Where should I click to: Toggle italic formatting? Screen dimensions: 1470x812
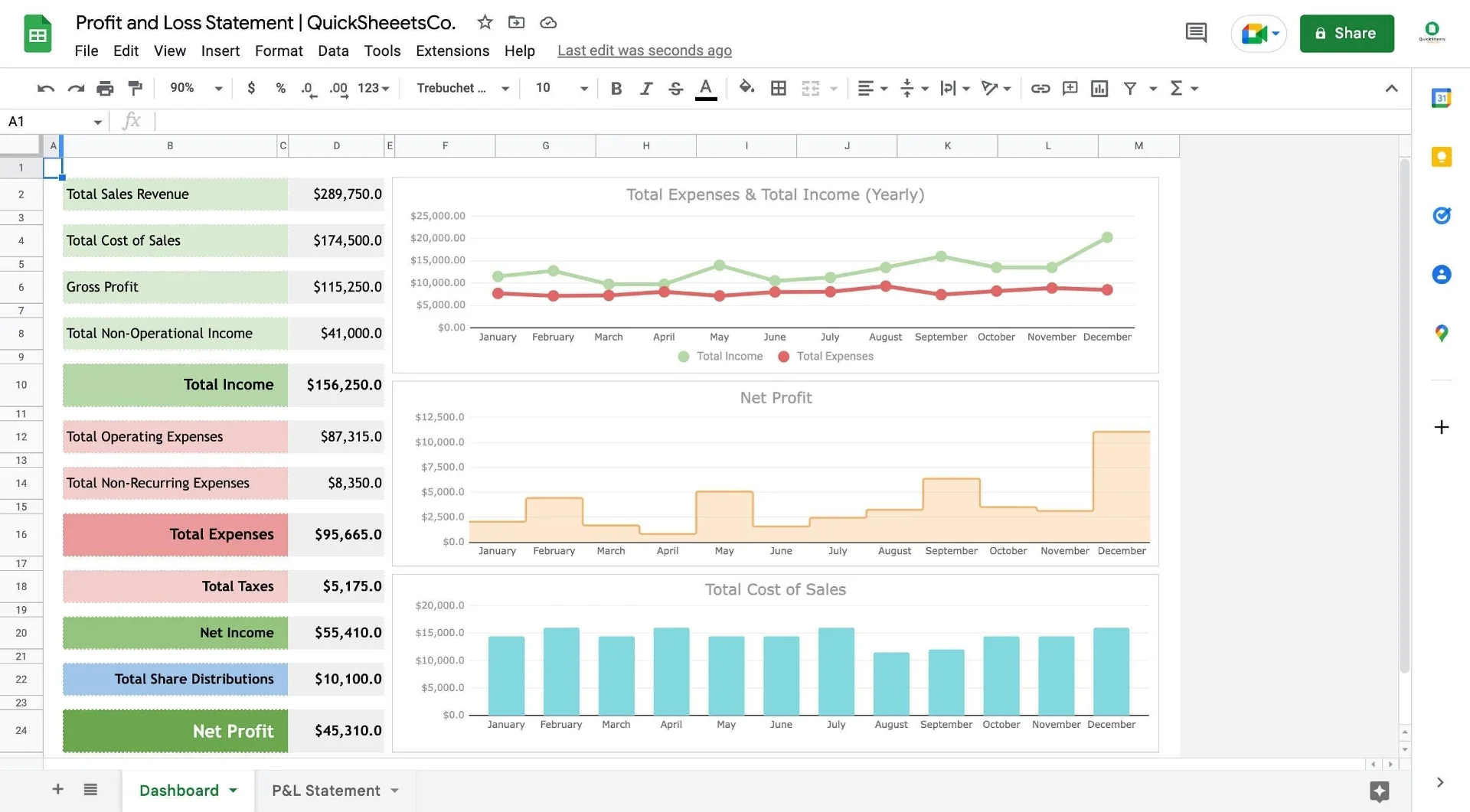(645, 89)
